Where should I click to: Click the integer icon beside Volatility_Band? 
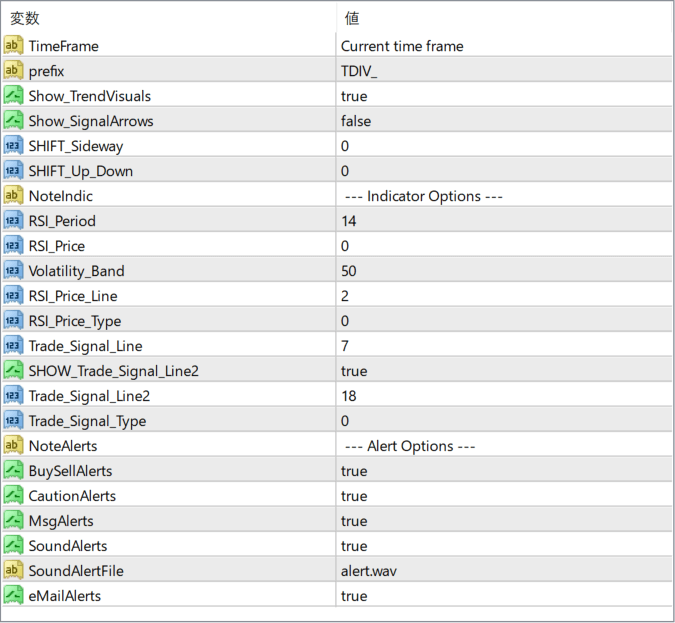point(13,270)
